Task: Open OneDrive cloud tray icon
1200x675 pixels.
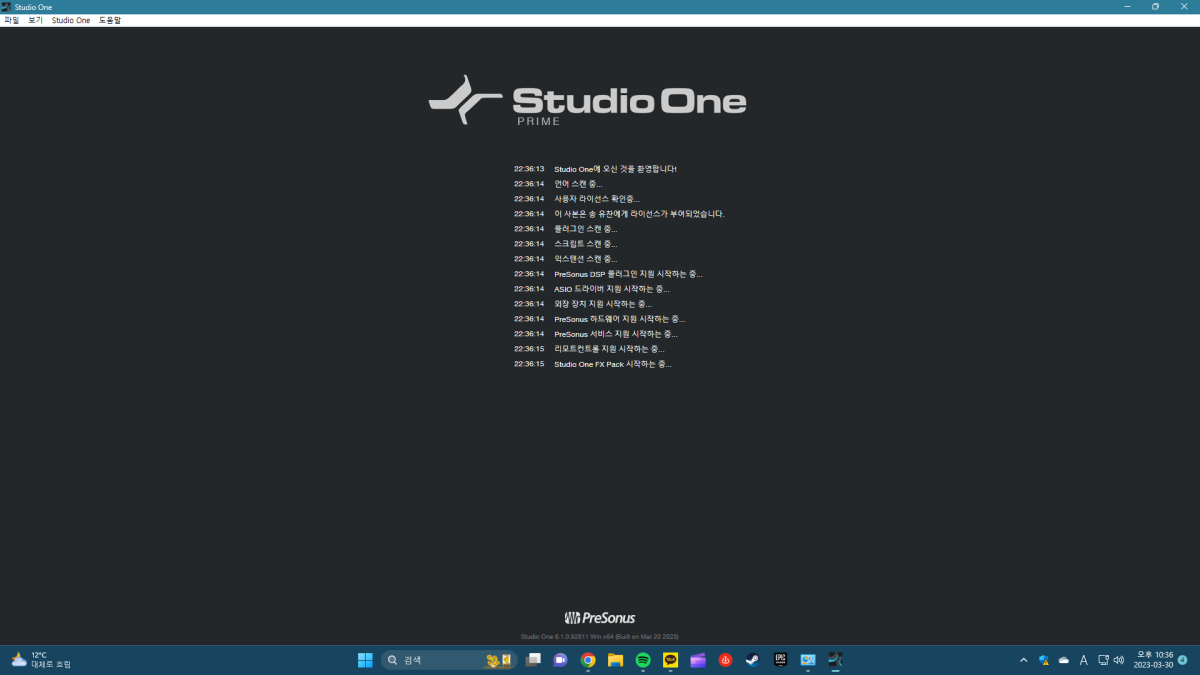Action: tap(1064, 660)
